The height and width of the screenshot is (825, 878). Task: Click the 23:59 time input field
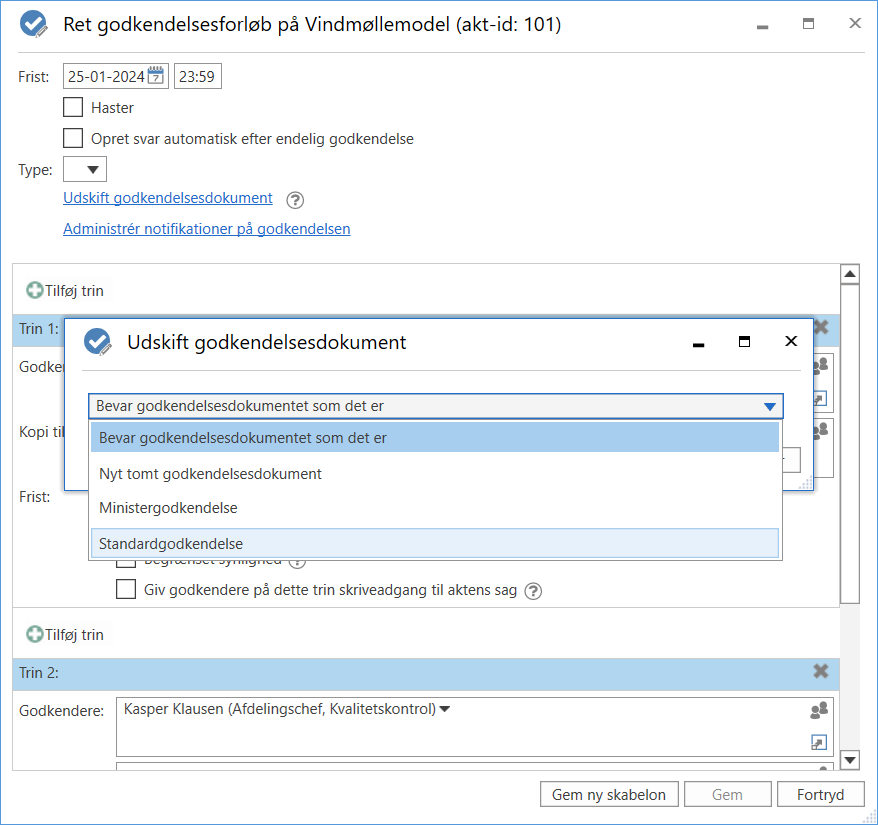tap(198, 76)
